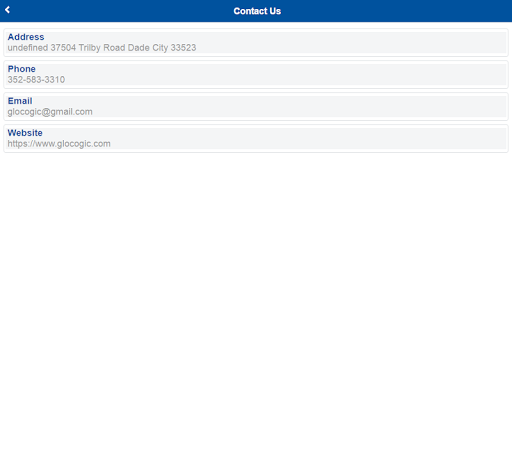The height and width of the screenshot is (472, 512).
Task: Select the Address label
Action: (26, 37)
